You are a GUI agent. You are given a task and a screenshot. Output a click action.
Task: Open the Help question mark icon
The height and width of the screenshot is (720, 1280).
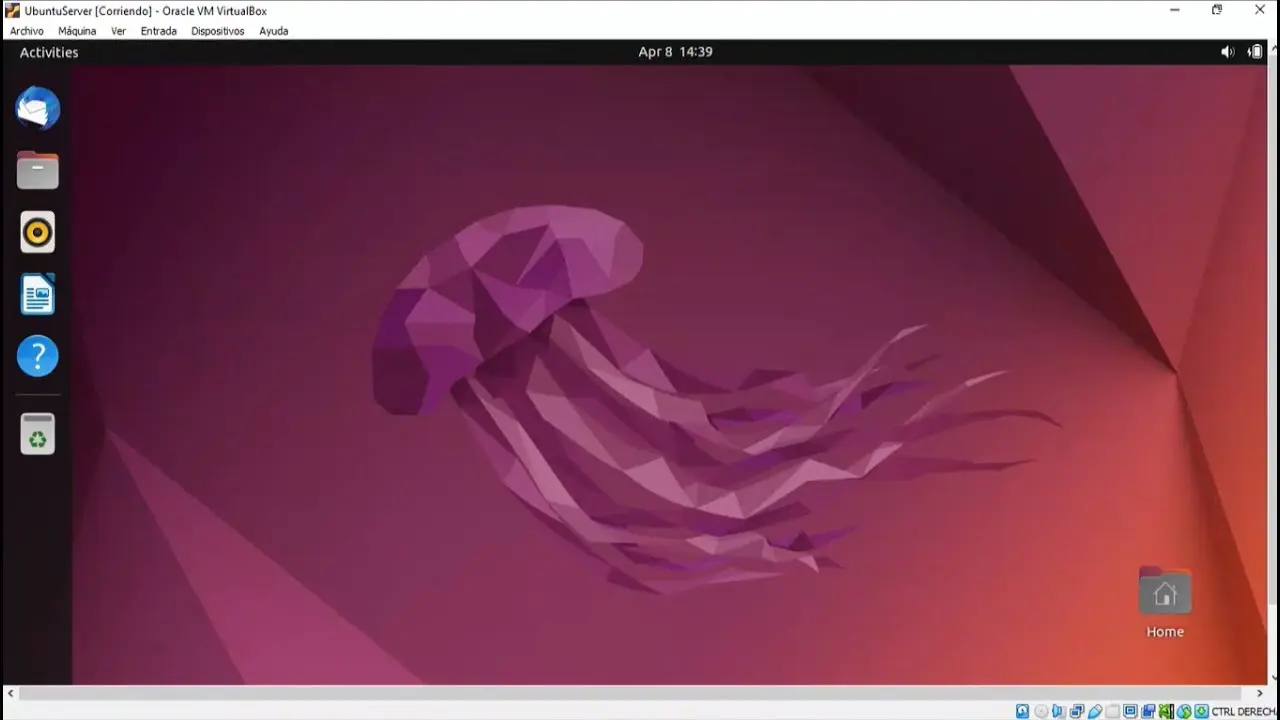pos(38,356)
